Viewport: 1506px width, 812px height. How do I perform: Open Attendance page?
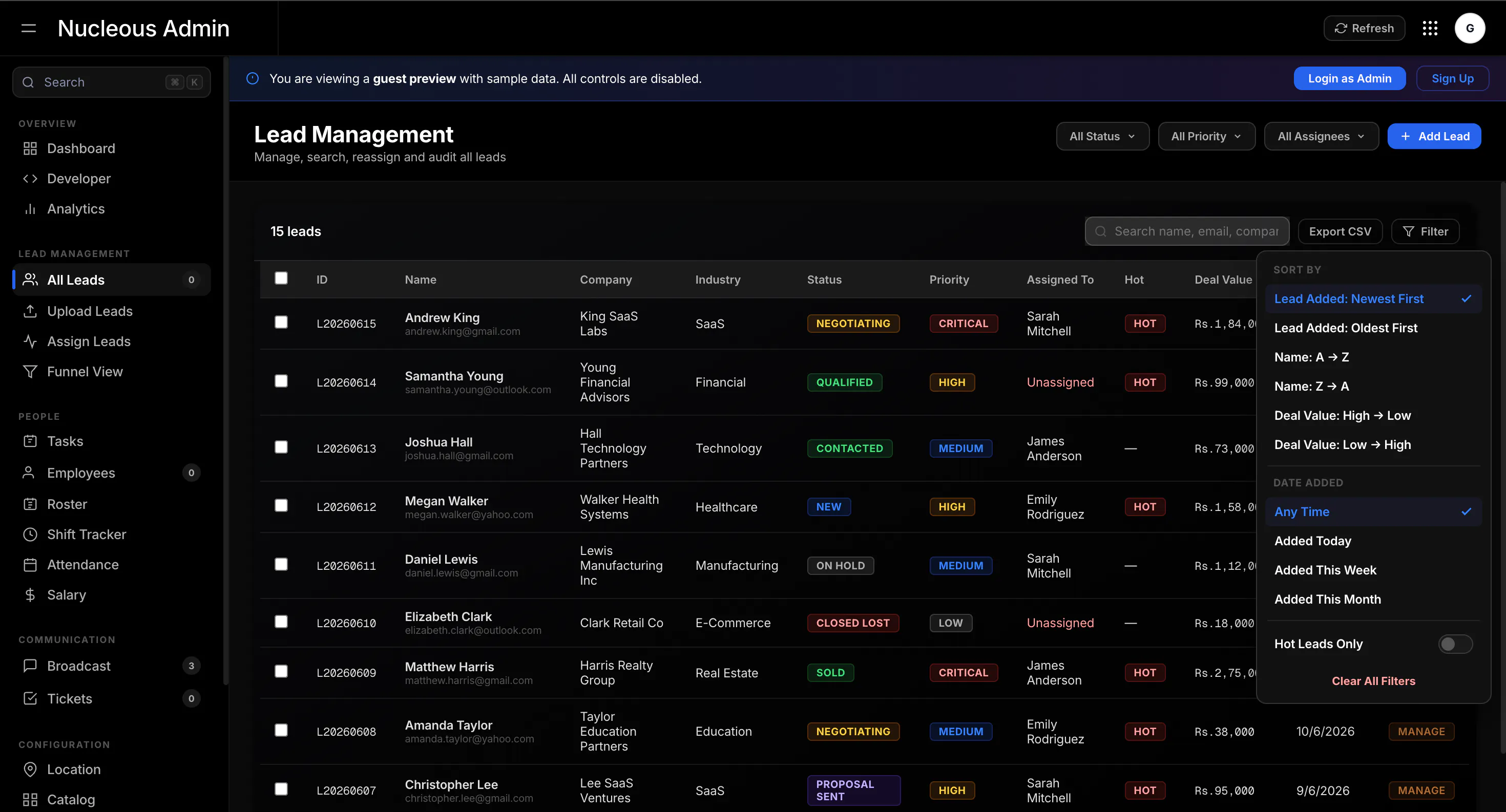pyautogui.click(x=111, y=564)
